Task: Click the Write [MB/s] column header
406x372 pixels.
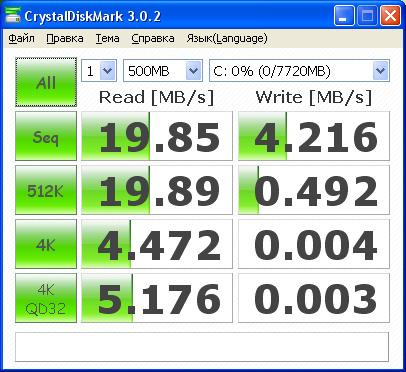Action: [314, 97]
